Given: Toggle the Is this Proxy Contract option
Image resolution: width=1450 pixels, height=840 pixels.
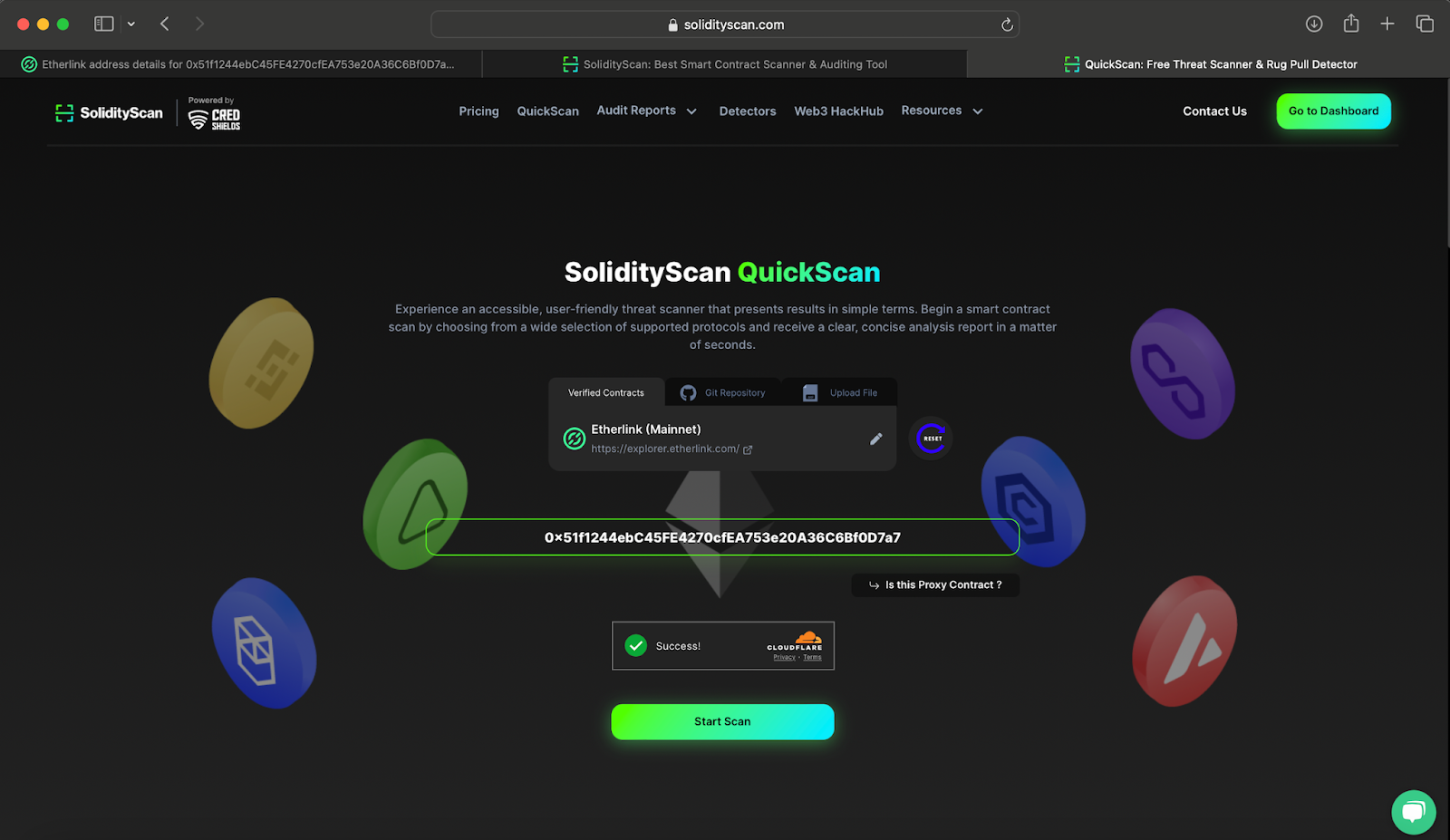Looking at the screenshot, I should (x=935, y=585).
